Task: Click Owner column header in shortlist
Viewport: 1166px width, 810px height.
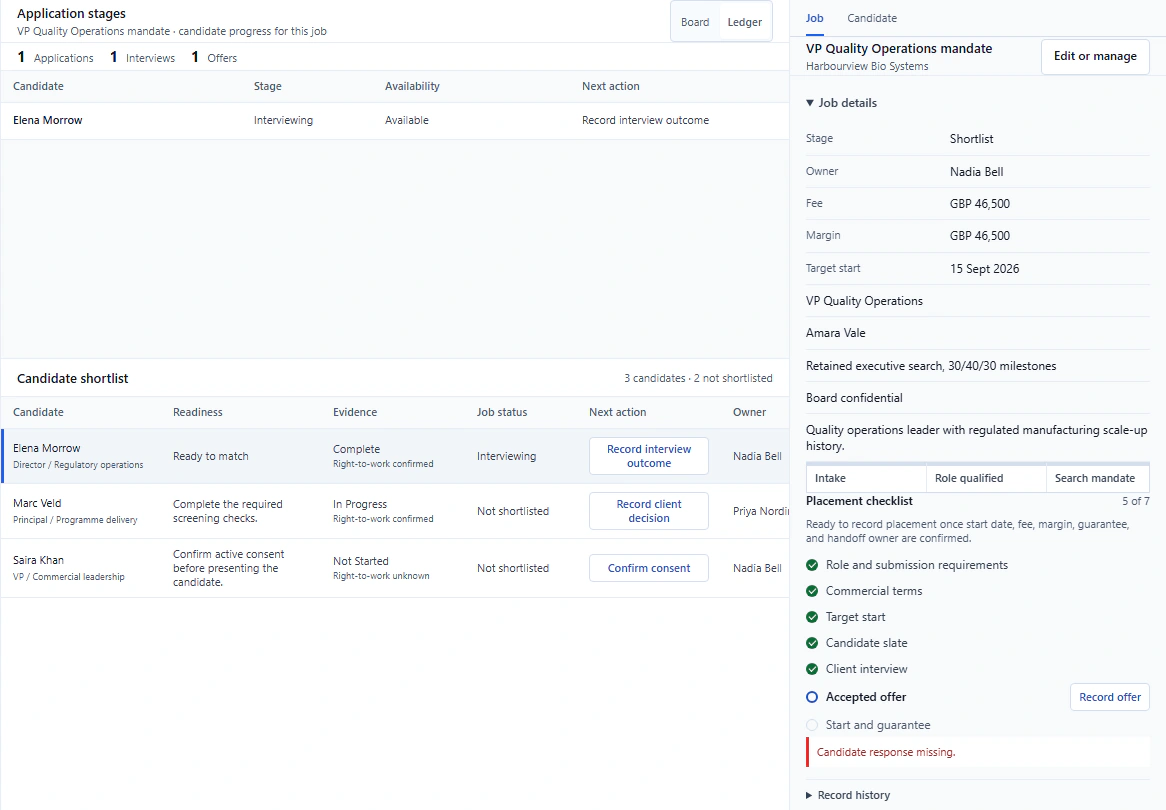Action: 749,412
